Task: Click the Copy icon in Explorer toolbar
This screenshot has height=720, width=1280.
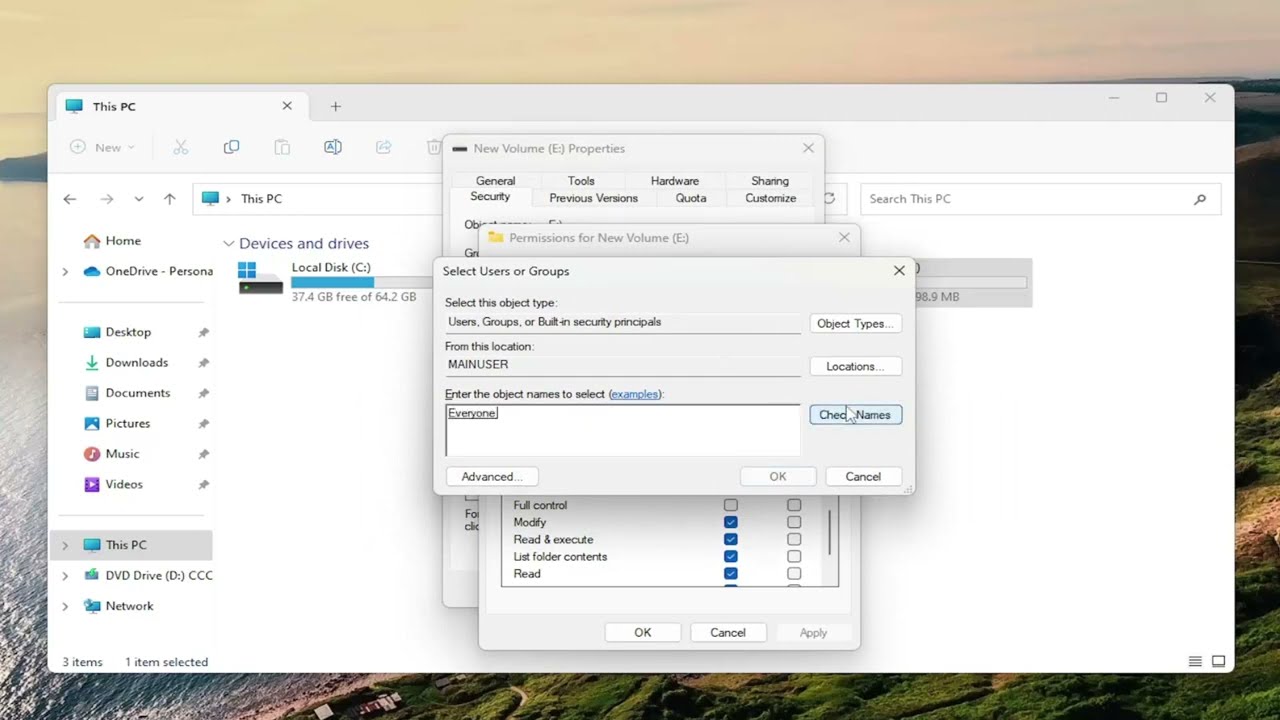Action: tap(231, 147)
